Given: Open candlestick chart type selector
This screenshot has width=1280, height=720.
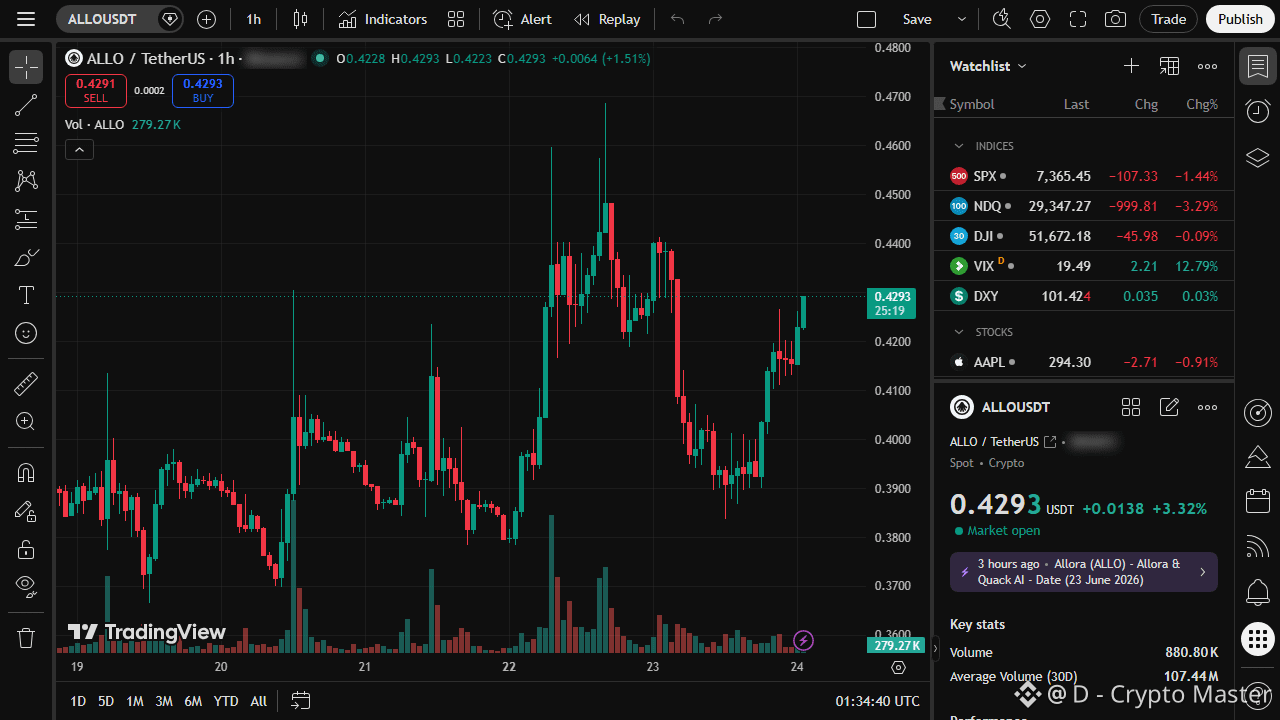Looking at the screenshot, I should tap(300, 19).
